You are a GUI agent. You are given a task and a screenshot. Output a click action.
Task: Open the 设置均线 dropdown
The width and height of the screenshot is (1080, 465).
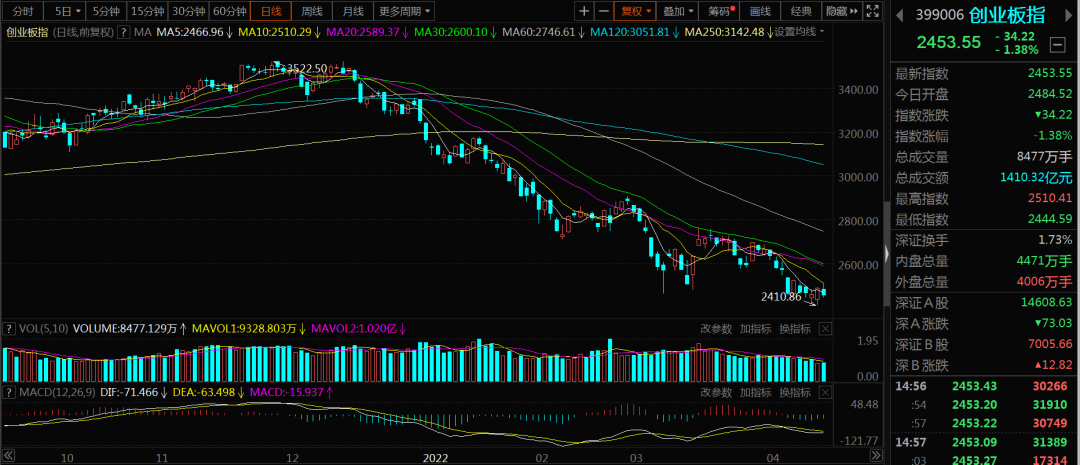coord(800,32)
